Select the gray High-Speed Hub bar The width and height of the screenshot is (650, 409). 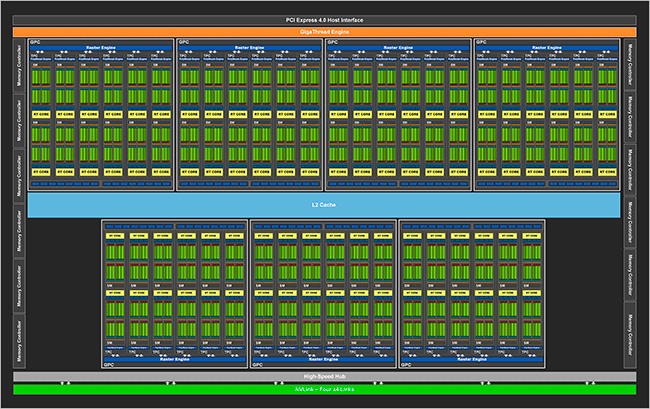[x=324, y=378]
